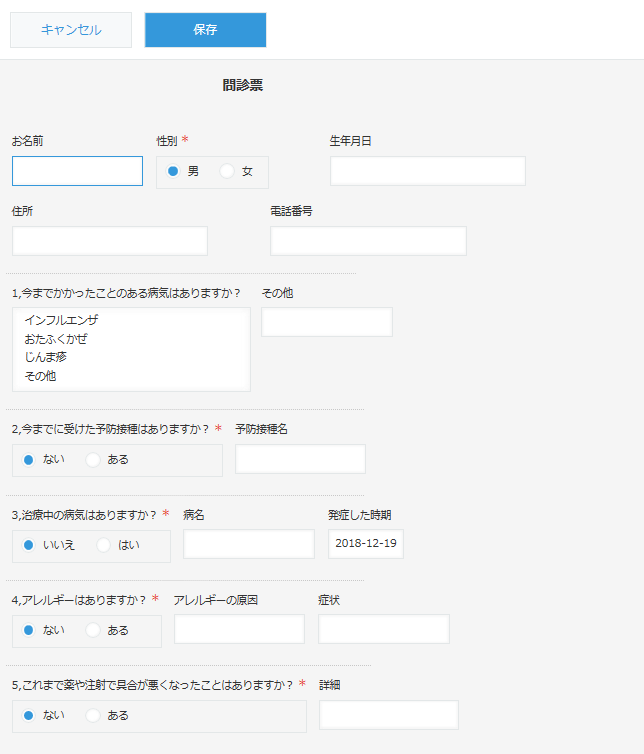Image resolution: width=644 pixels, height=754 pixels.
Task: Select ない for 薬や注射 question
Action: click(x=28, y=716)
